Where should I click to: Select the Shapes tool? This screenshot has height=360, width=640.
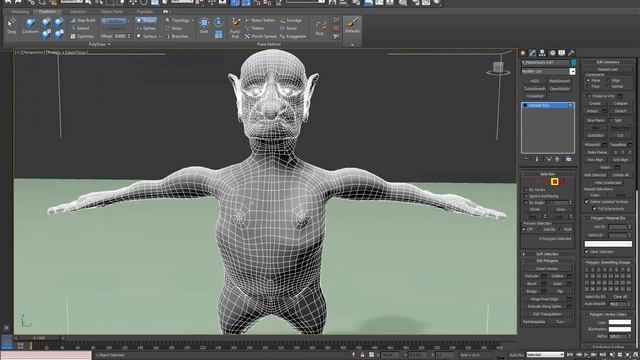pos(146,20)
